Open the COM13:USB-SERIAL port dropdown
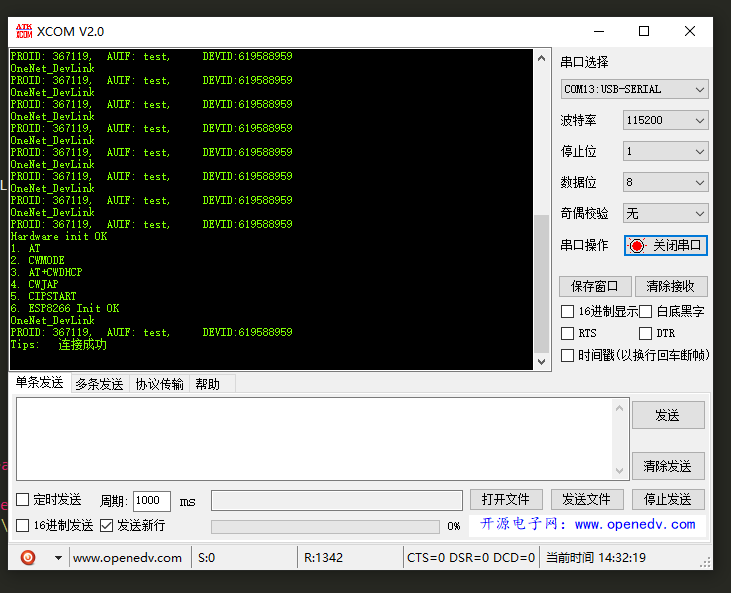This screenshot has width=731, height=593. [634, 89]
